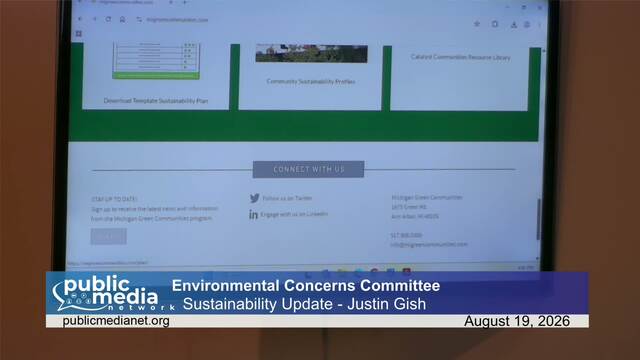Image resolution: width=640 pixels, height=360 pixels.
Task: Click Engage with us on LinkedIn
Action: coord(294,214)
